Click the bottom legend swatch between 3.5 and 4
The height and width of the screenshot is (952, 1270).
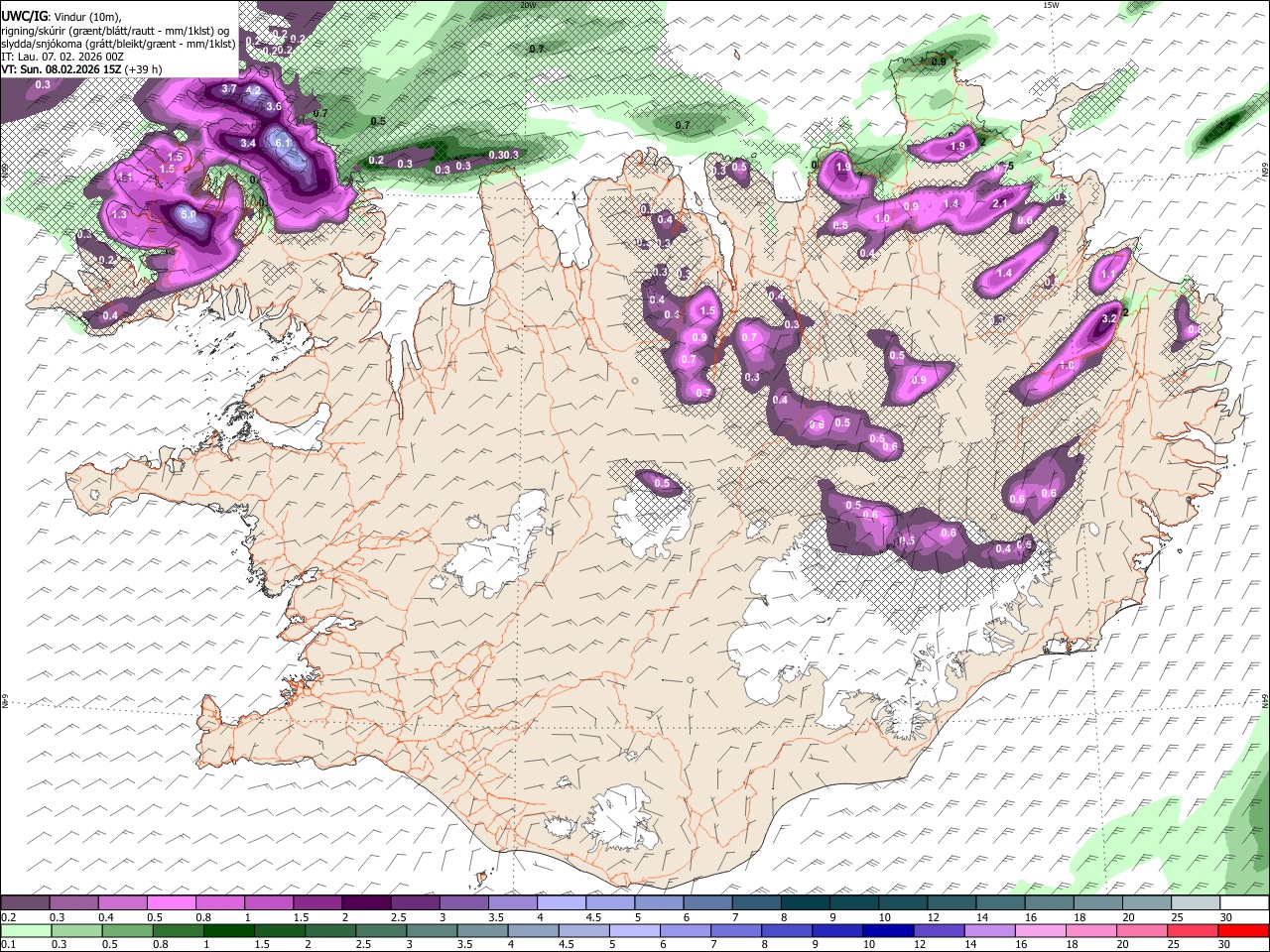(x=482, y=930)
